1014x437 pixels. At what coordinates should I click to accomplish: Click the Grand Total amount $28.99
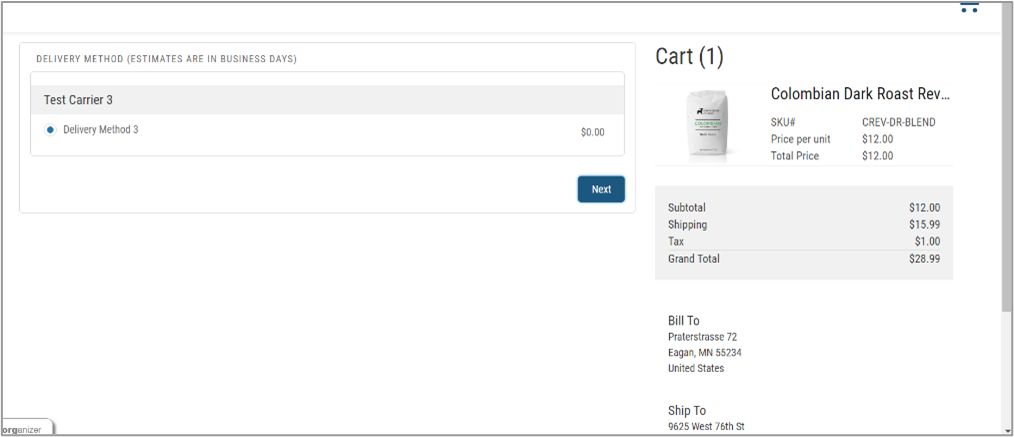tap(924, 259)
